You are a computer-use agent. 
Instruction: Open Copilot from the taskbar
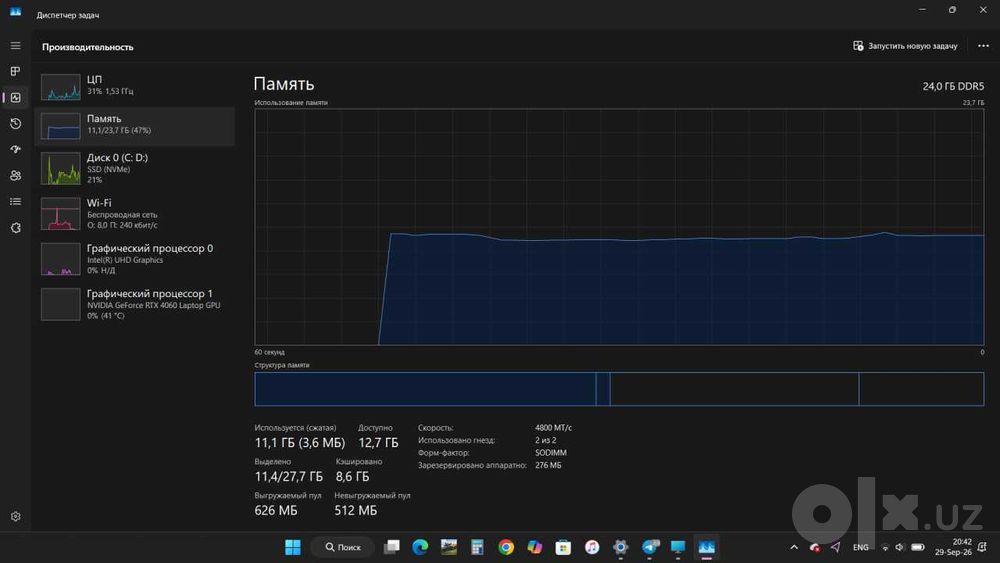(534, 547)
